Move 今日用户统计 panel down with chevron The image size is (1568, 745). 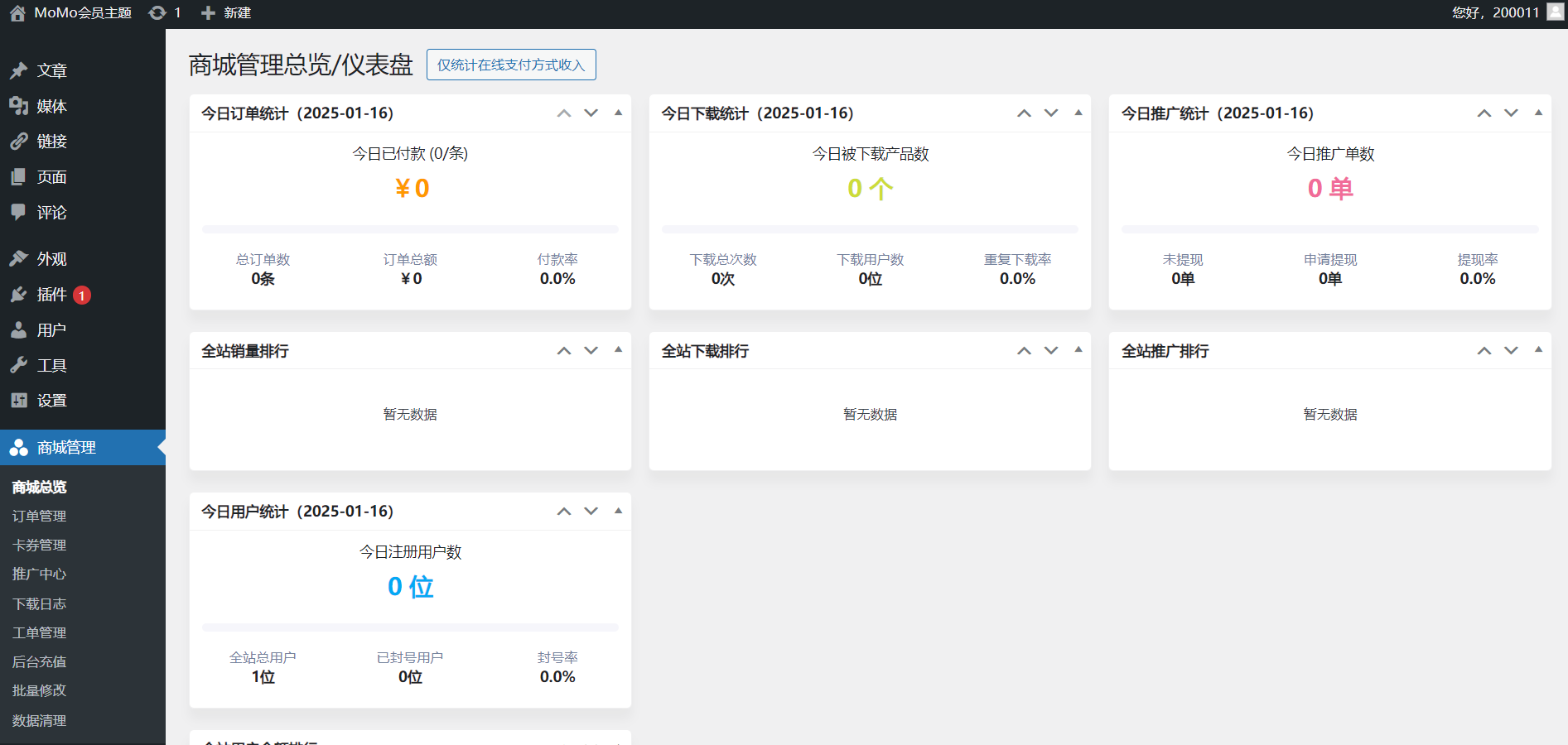point(591,511)
